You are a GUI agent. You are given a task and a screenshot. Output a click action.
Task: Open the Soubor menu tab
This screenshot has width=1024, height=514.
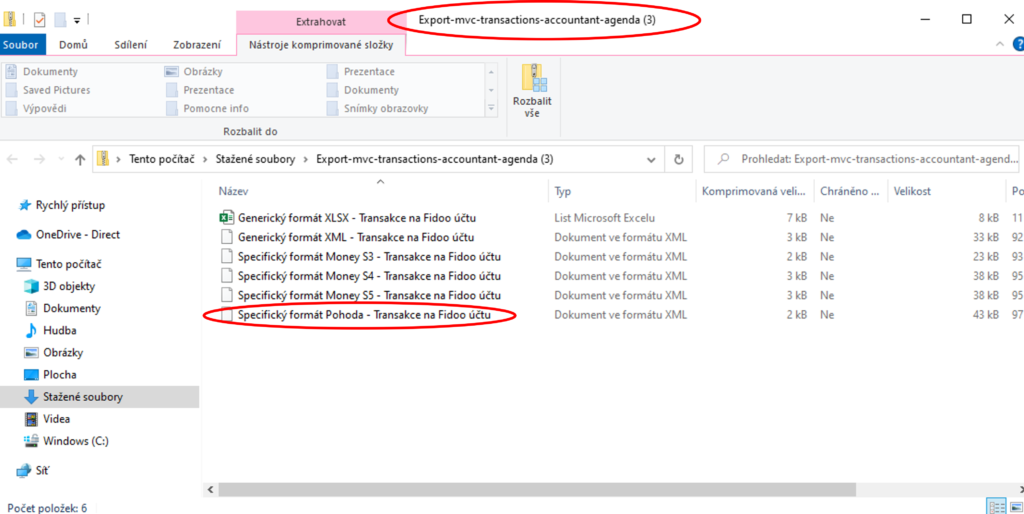click(x=23, y=44)
